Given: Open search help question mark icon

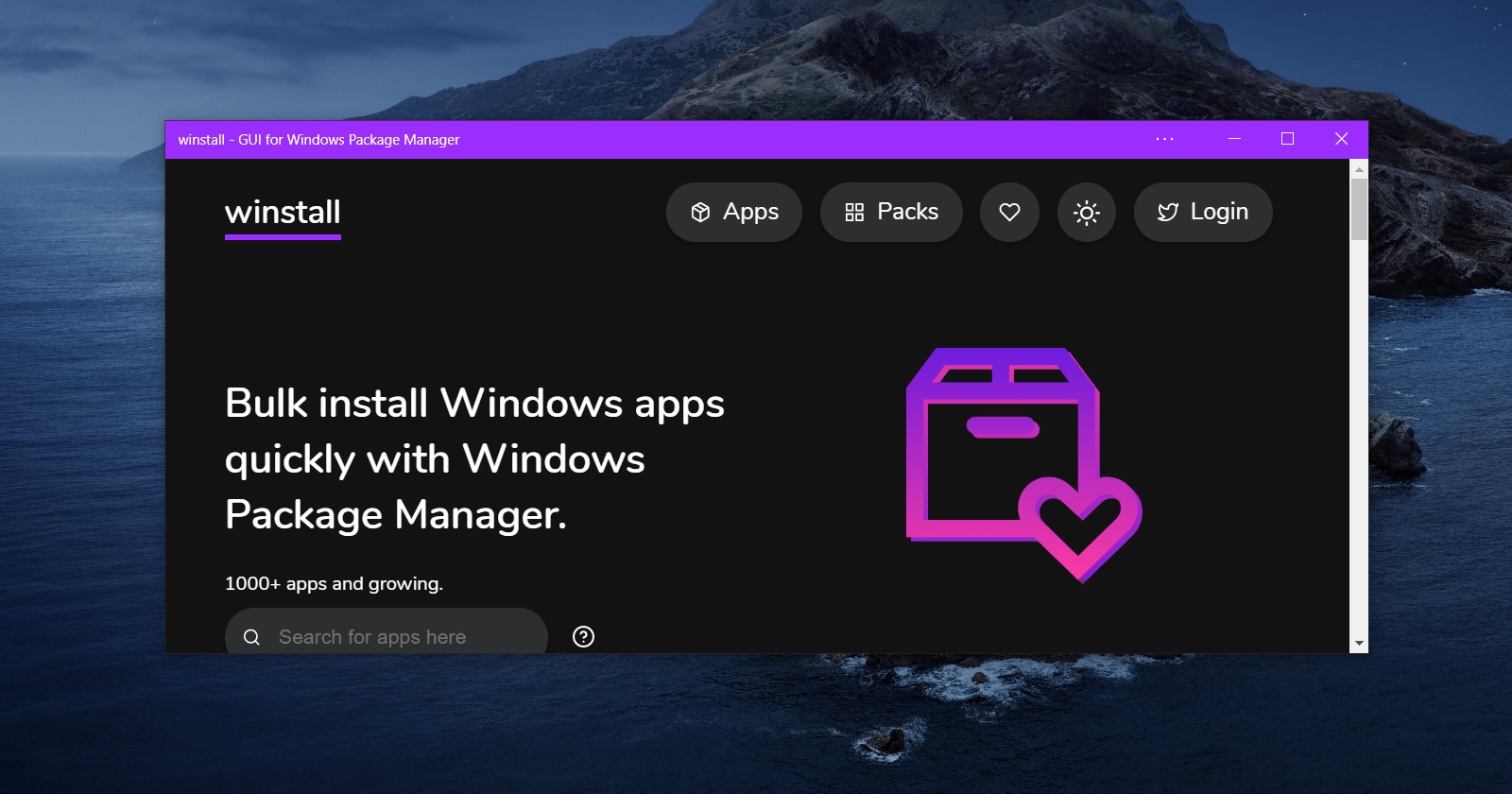Looking at the screenshot, I should point(584,636).
